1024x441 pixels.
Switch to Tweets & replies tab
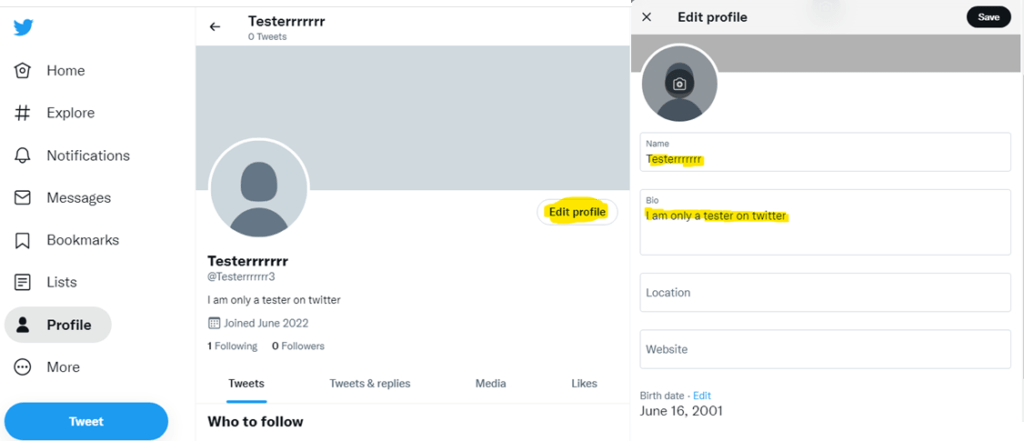[370, 384]
